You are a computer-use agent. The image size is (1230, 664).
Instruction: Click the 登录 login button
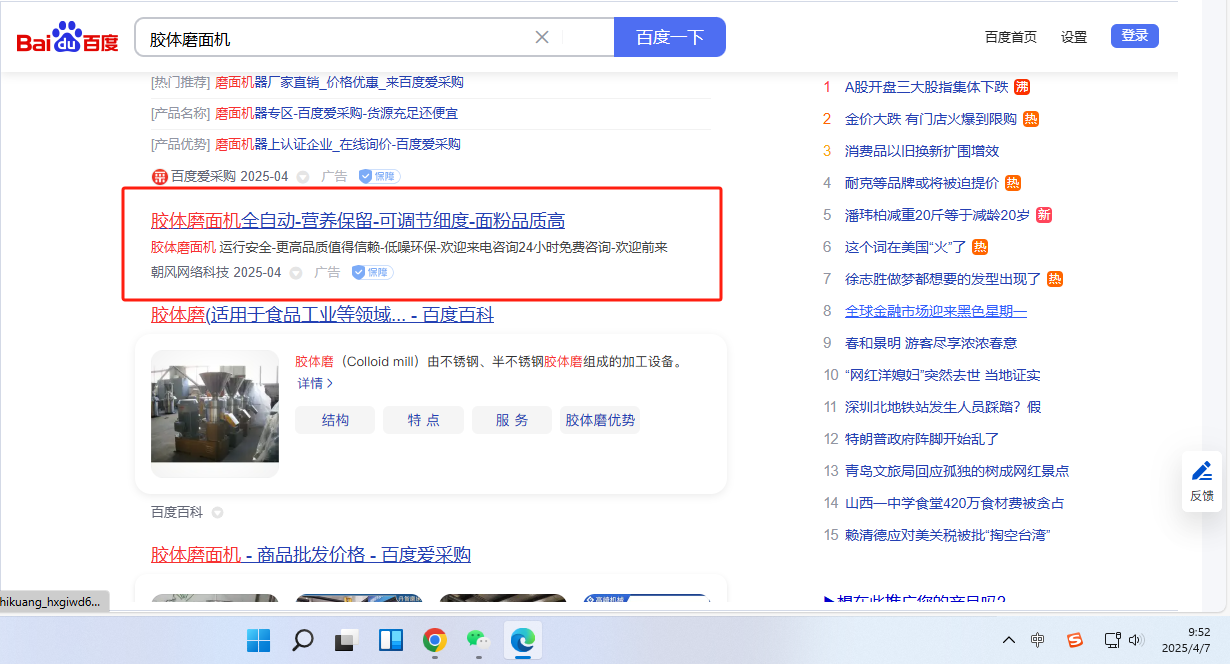1134,36
